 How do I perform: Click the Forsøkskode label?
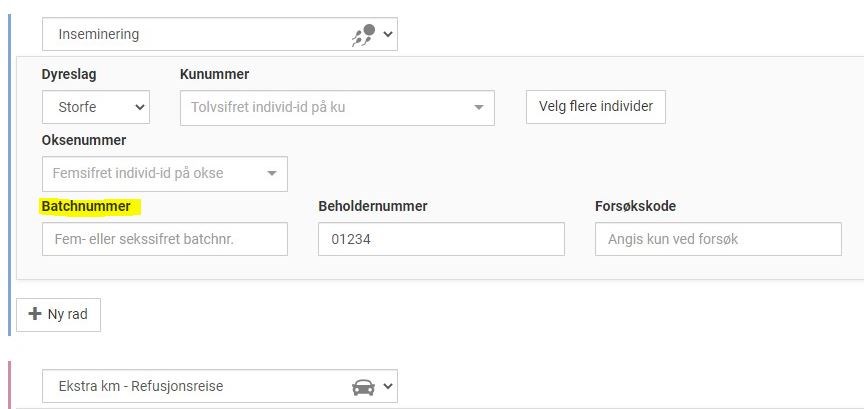pos(635,207)
